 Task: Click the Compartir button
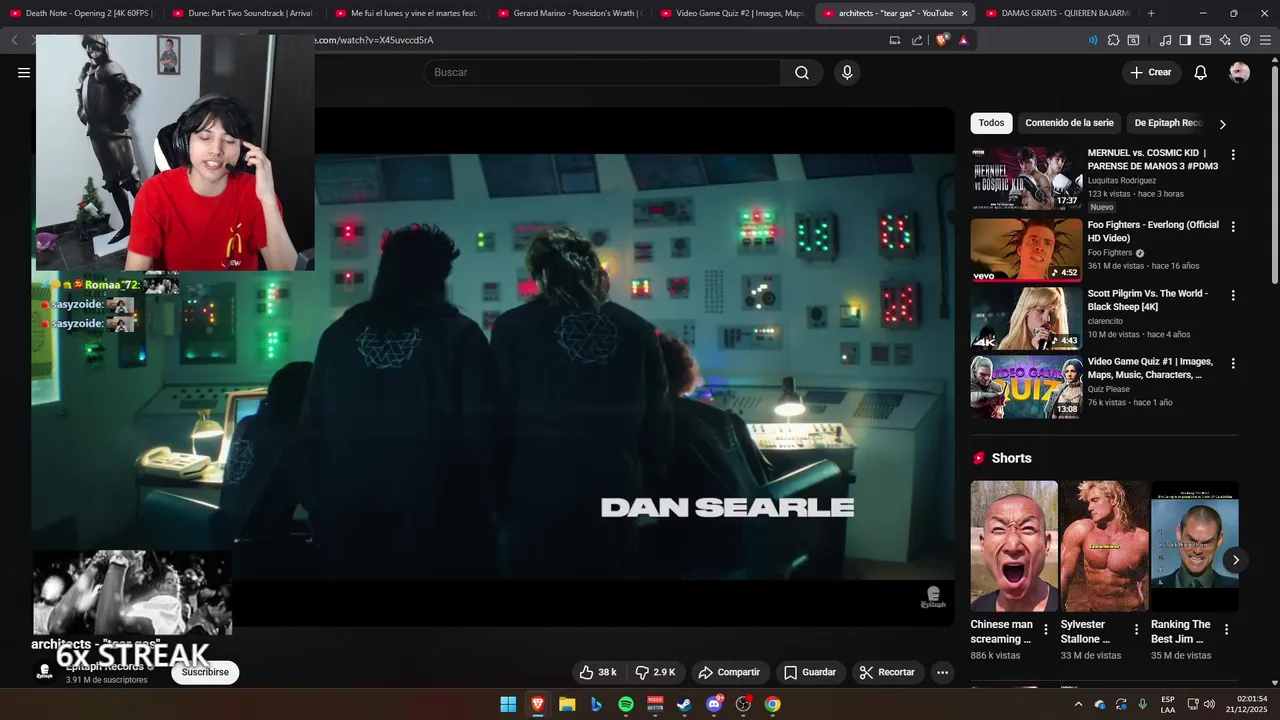[x=729, y=672]
